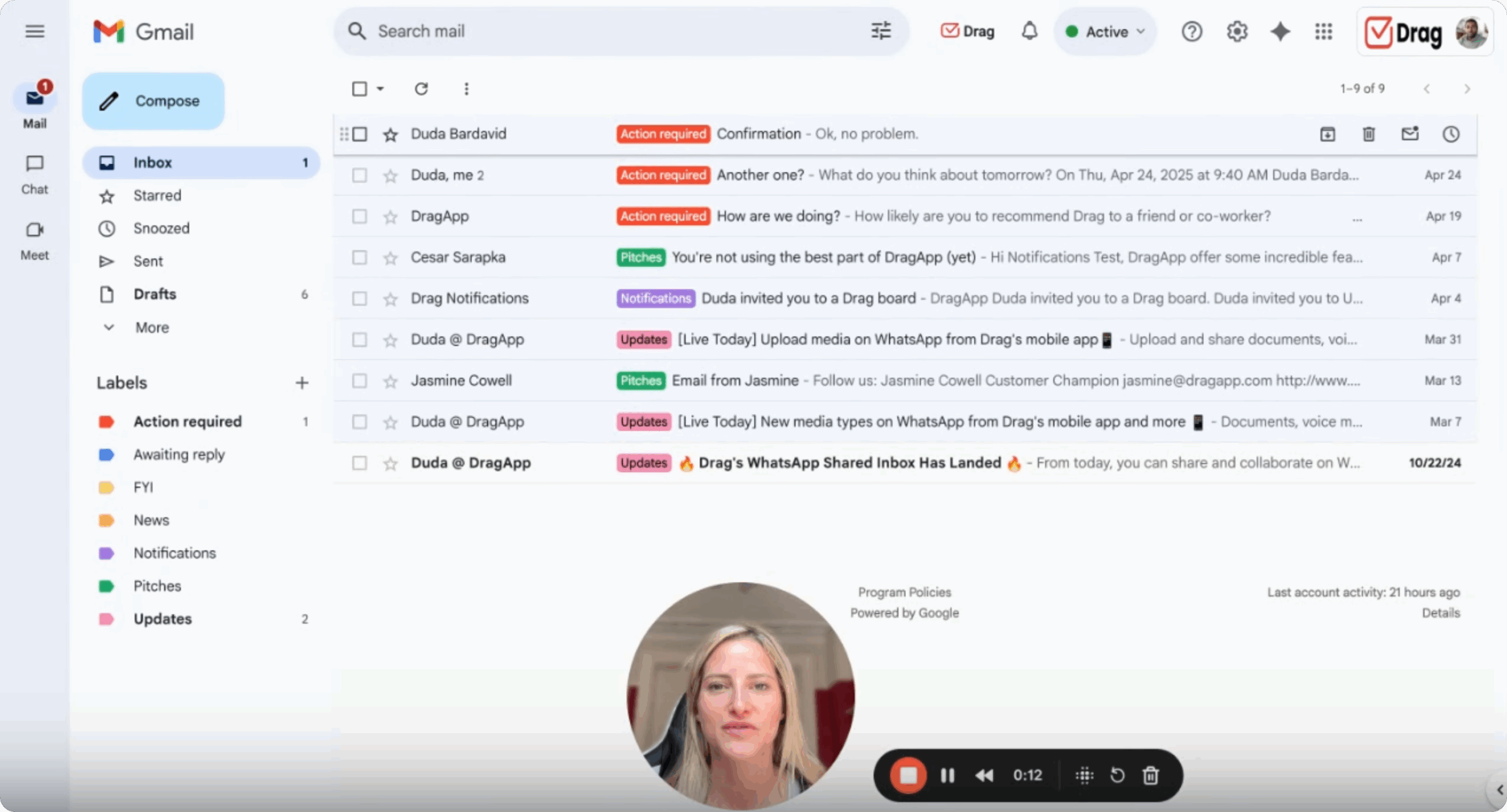
Task: Star the Jasmine Cowell email
Action: tap(390, 382)
